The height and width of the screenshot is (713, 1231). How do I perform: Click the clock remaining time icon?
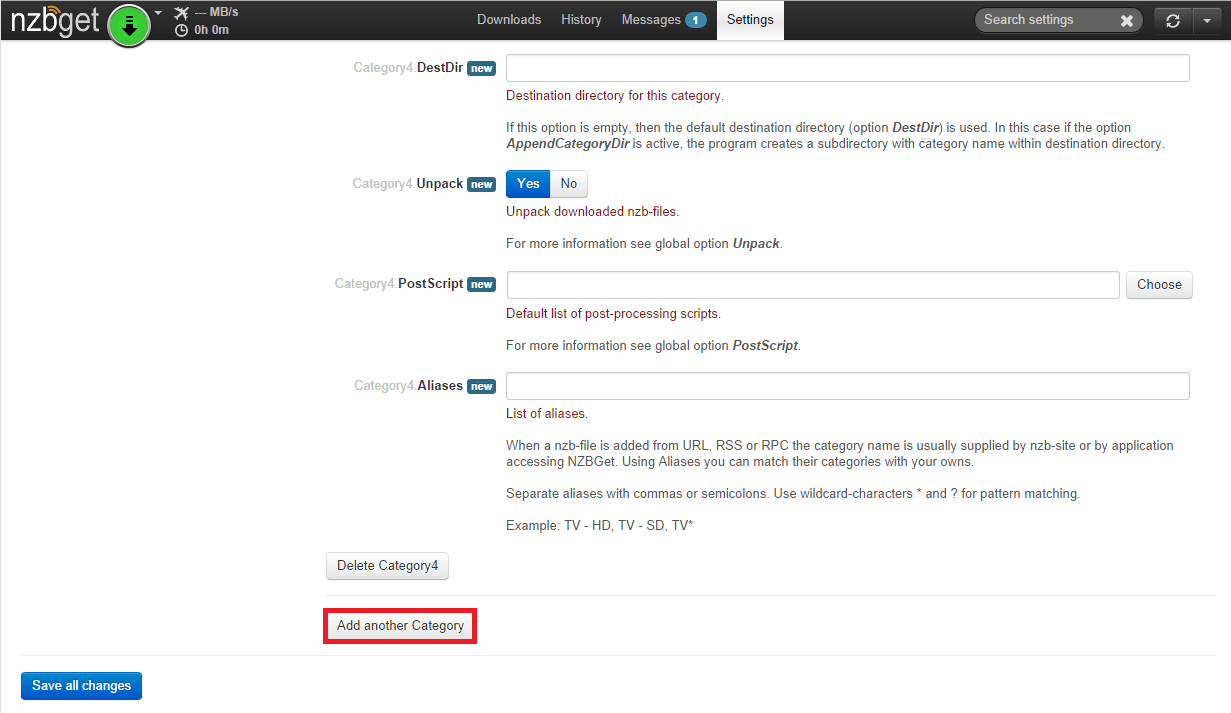(x=181, y=30)
